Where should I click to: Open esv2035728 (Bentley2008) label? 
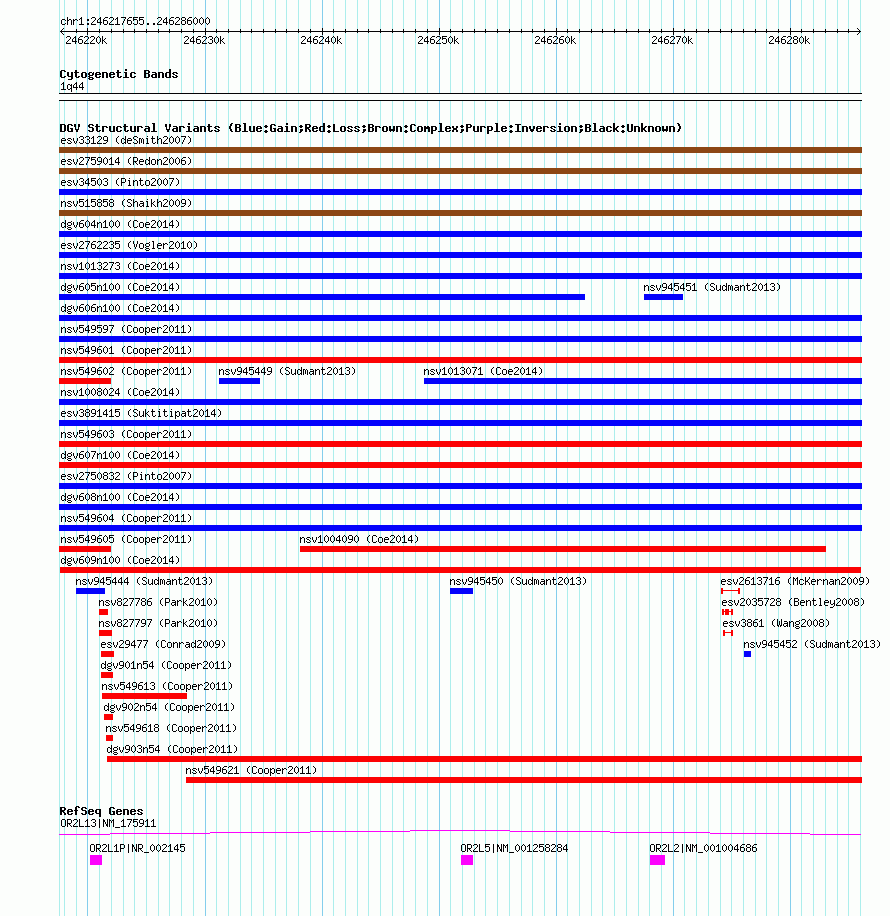(793, 603)
